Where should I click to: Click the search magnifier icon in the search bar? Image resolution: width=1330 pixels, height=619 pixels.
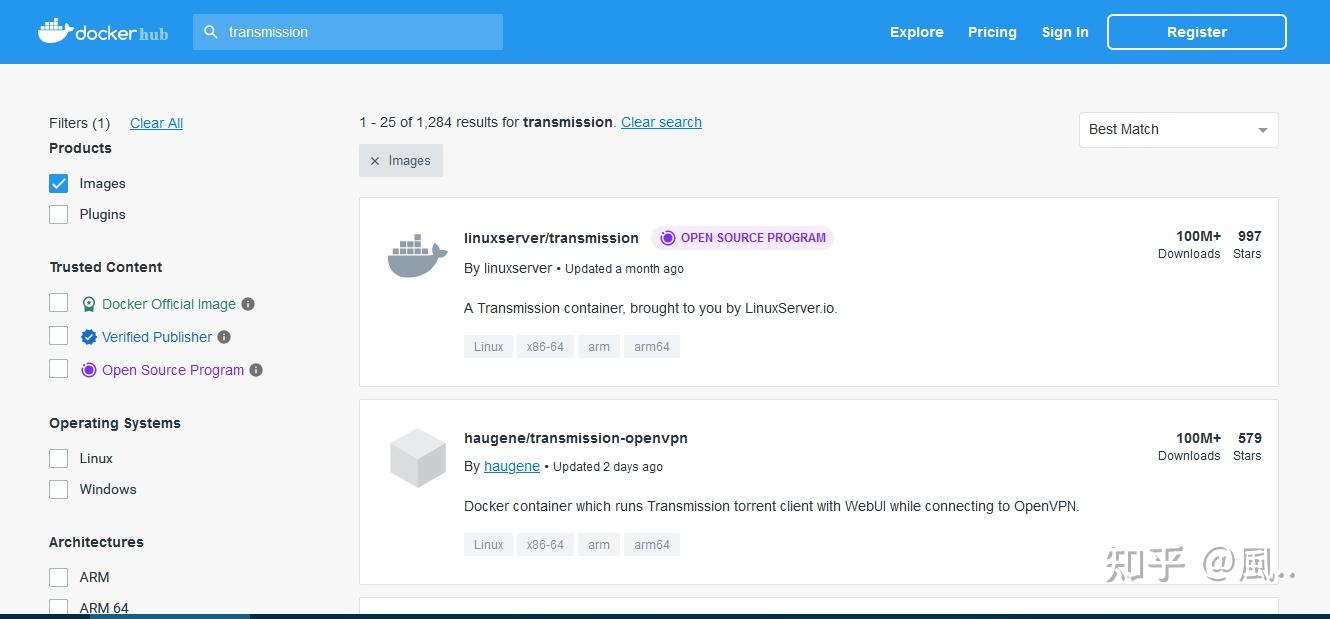click(x=211, y=32)
